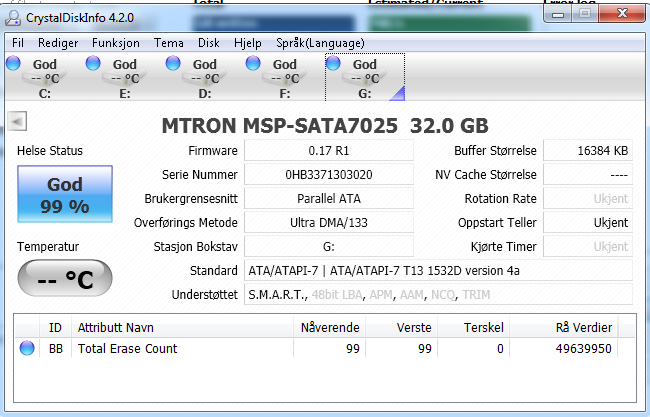
Task: Click the Verste column header
Action: [401, 327]
